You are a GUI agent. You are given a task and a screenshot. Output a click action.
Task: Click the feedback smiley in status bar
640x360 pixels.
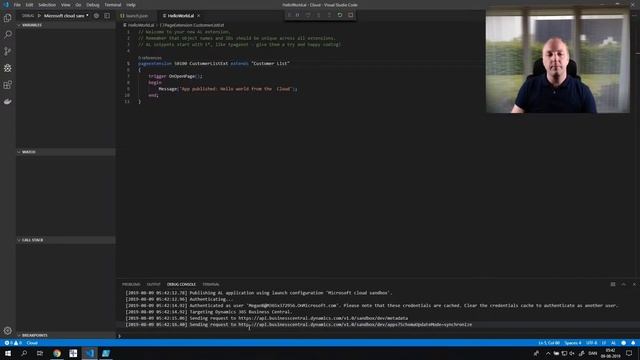[x=623, y=343]
